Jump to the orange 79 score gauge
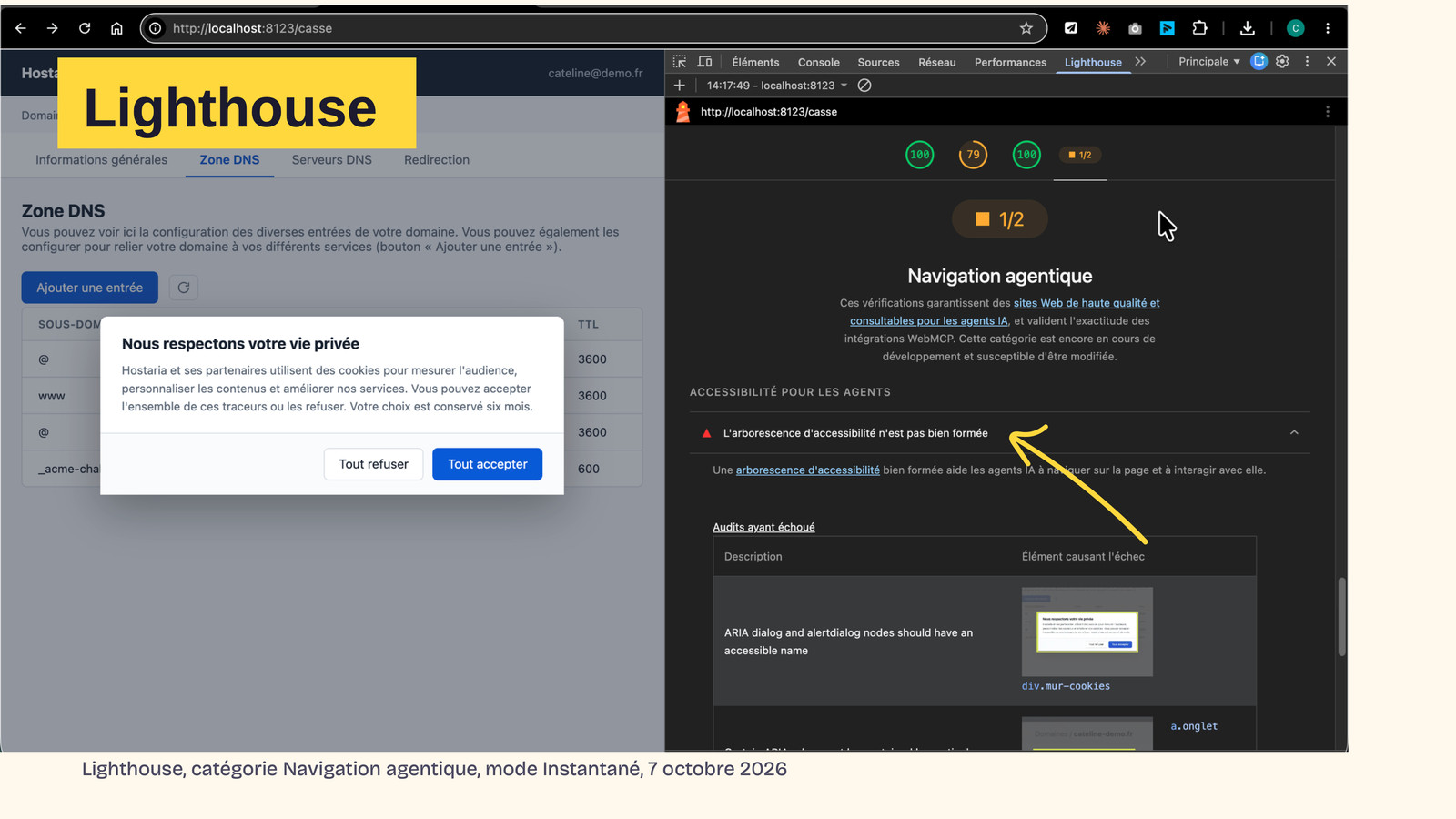 click(x=973, y=155)
